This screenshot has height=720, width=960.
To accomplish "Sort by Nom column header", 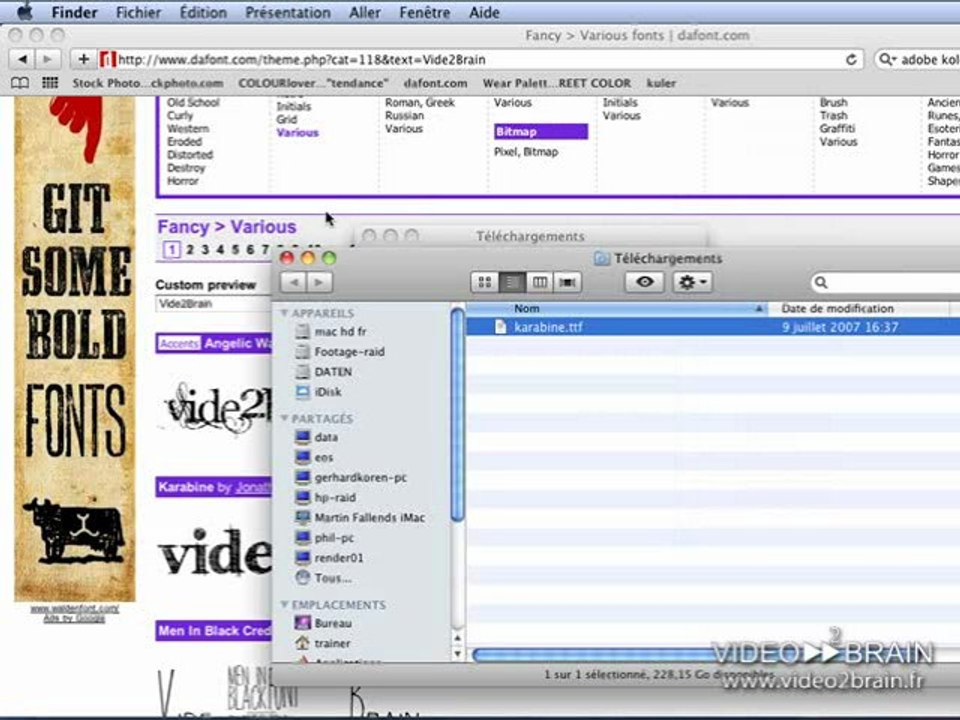I will [617, 309].
